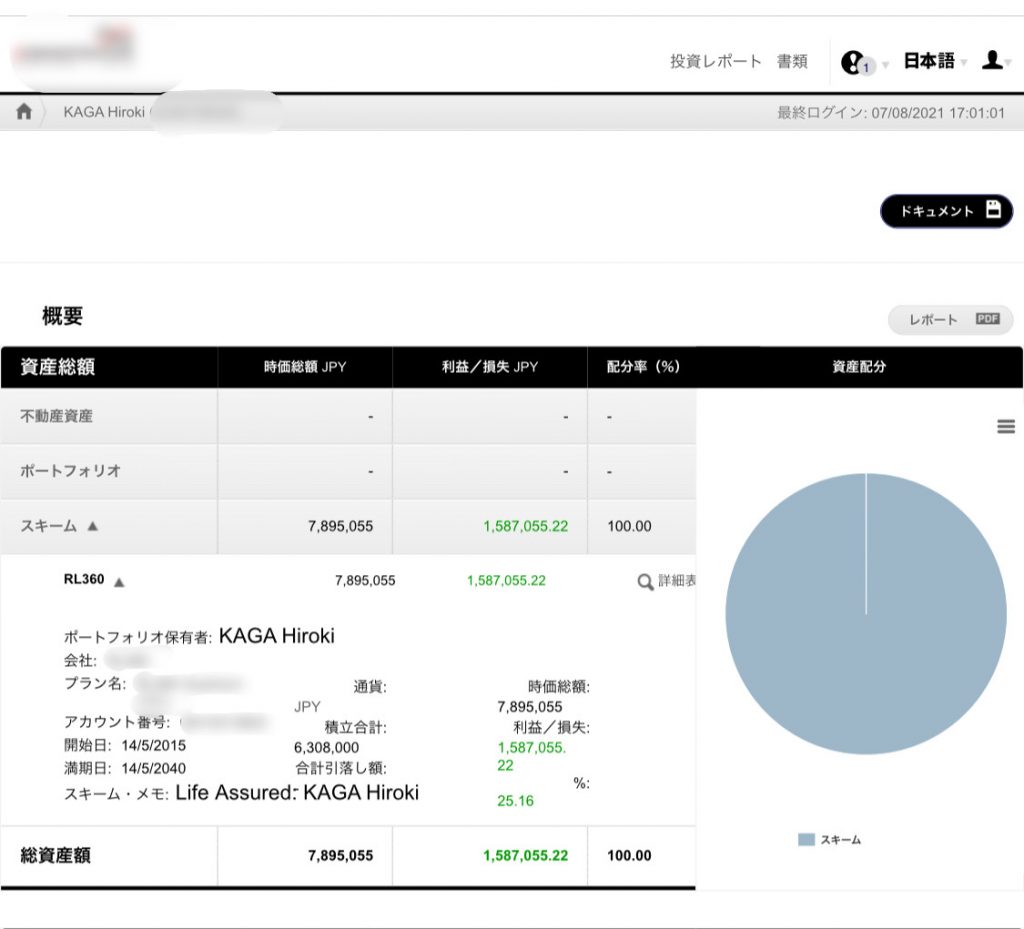This screenshot has width=1024, height=929.
Task: Click the magnifier icon beside 詳細表
Action: tap(646, 581)
